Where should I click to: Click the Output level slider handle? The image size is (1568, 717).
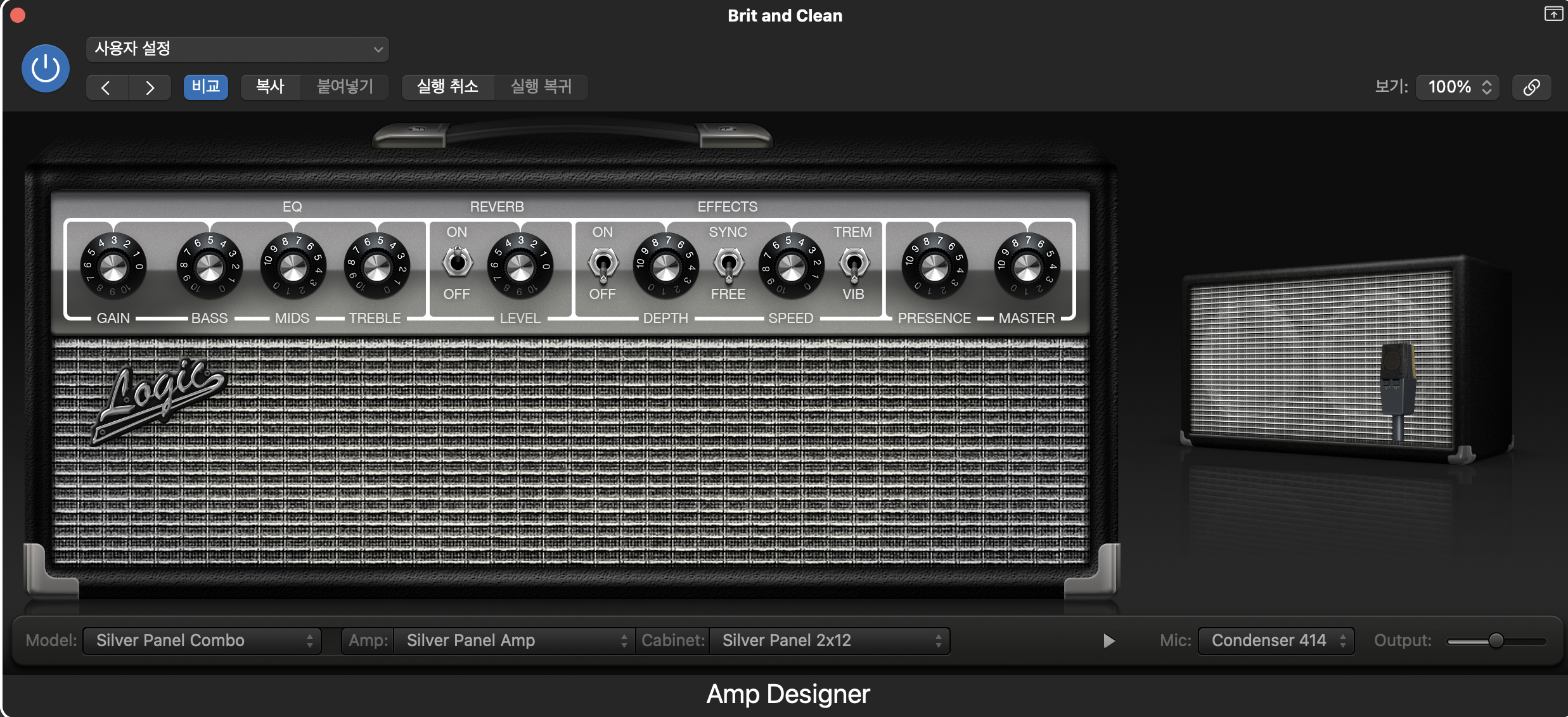pos(1496,640)
